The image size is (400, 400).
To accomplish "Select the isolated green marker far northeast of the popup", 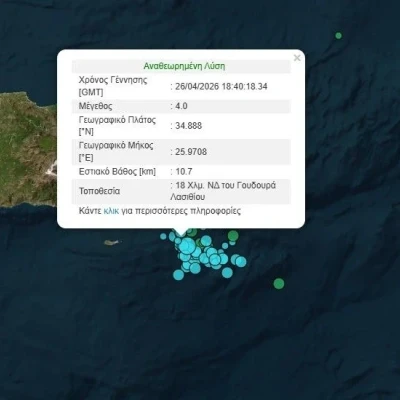I will (339, 35).
